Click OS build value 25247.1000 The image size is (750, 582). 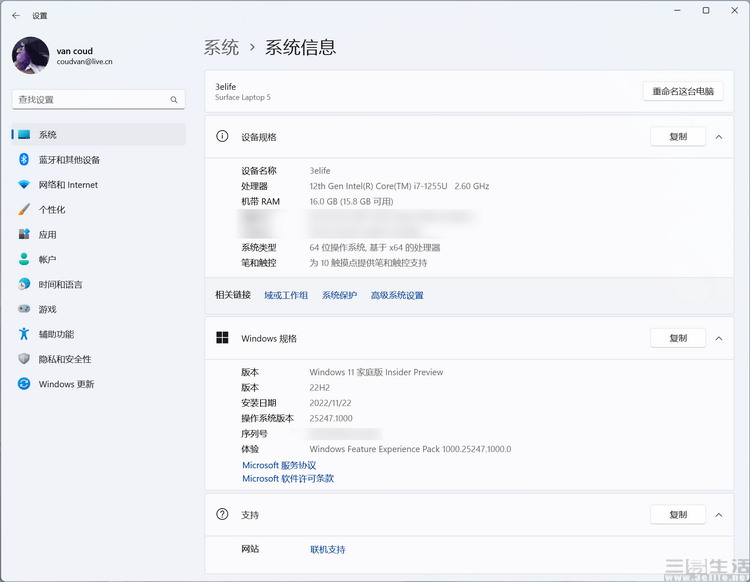[x=331, y=418]
